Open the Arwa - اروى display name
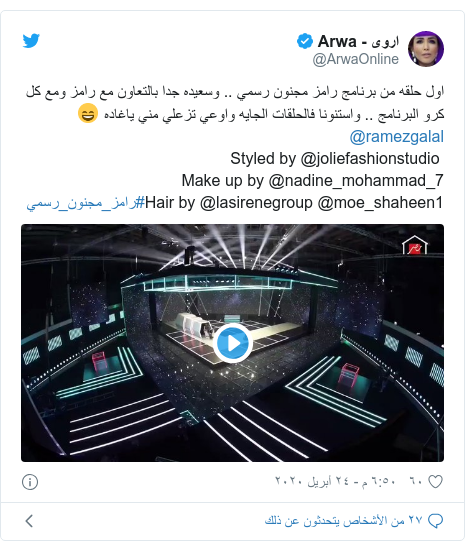Viewport: 465px width, 550px height. tap(358, 41)
